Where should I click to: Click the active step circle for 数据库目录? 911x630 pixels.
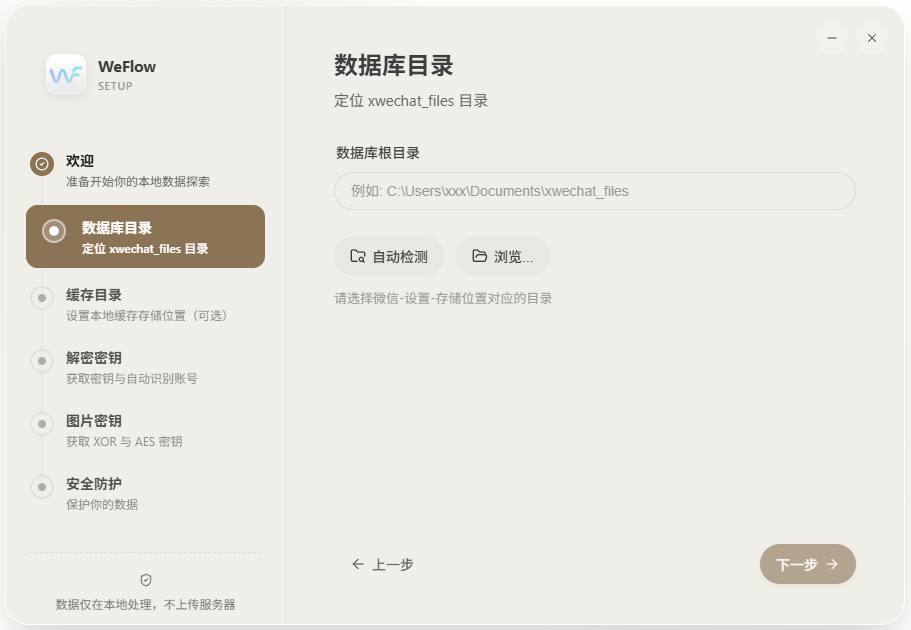[x=54, y=231]
